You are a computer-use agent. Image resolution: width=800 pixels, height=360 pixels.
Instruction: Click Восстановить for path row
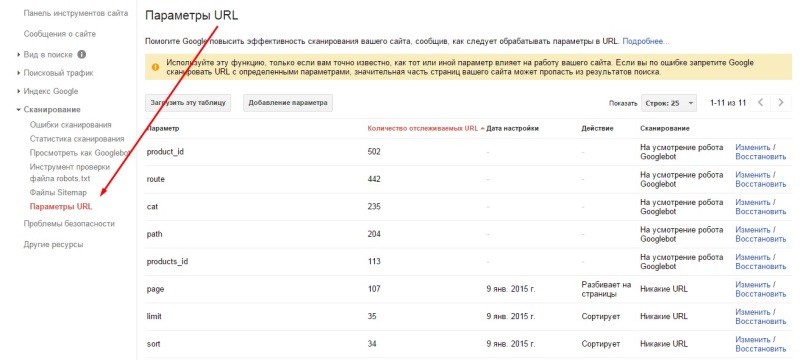[x=761, y=239]
